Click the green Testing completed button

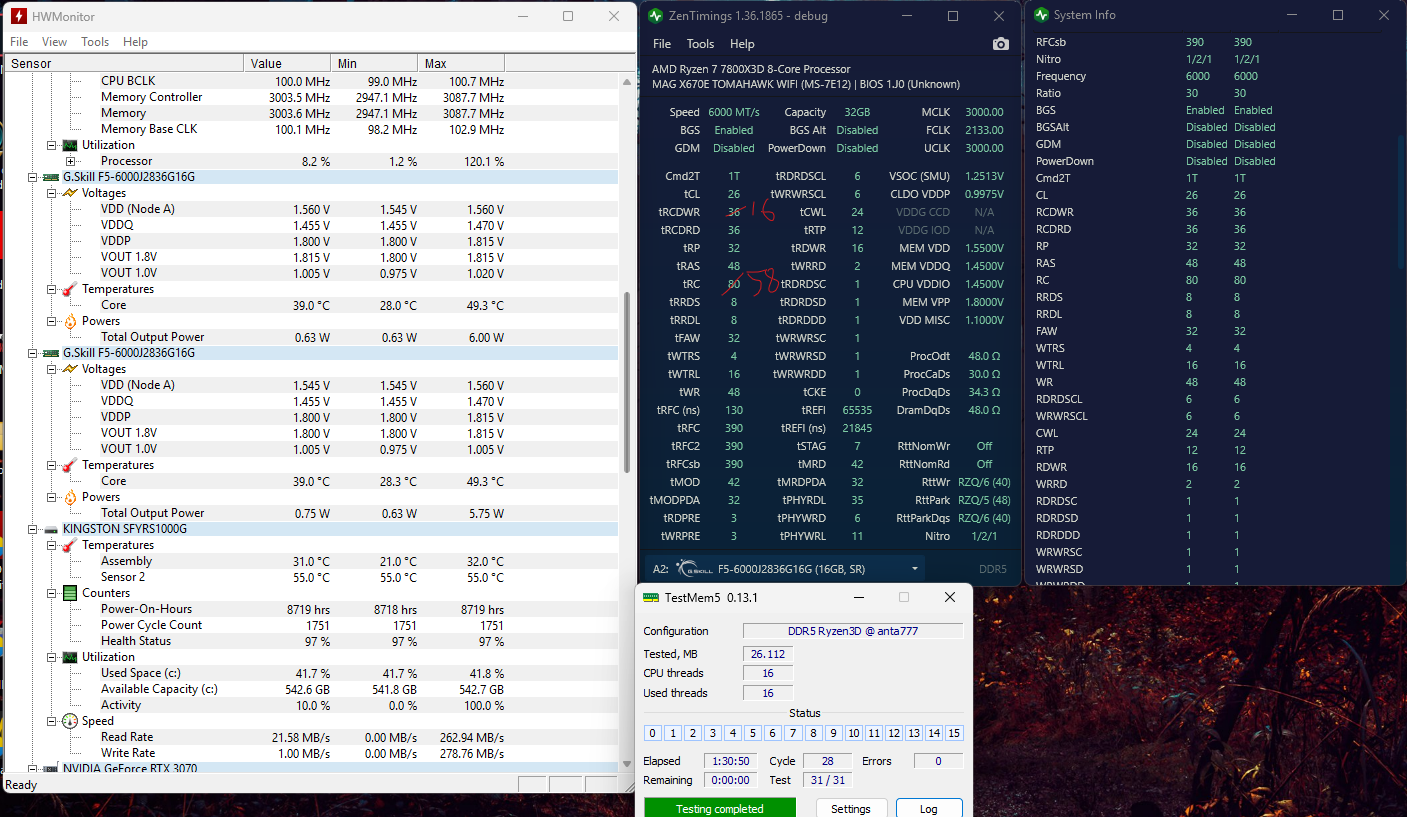[x=720, y=808]
